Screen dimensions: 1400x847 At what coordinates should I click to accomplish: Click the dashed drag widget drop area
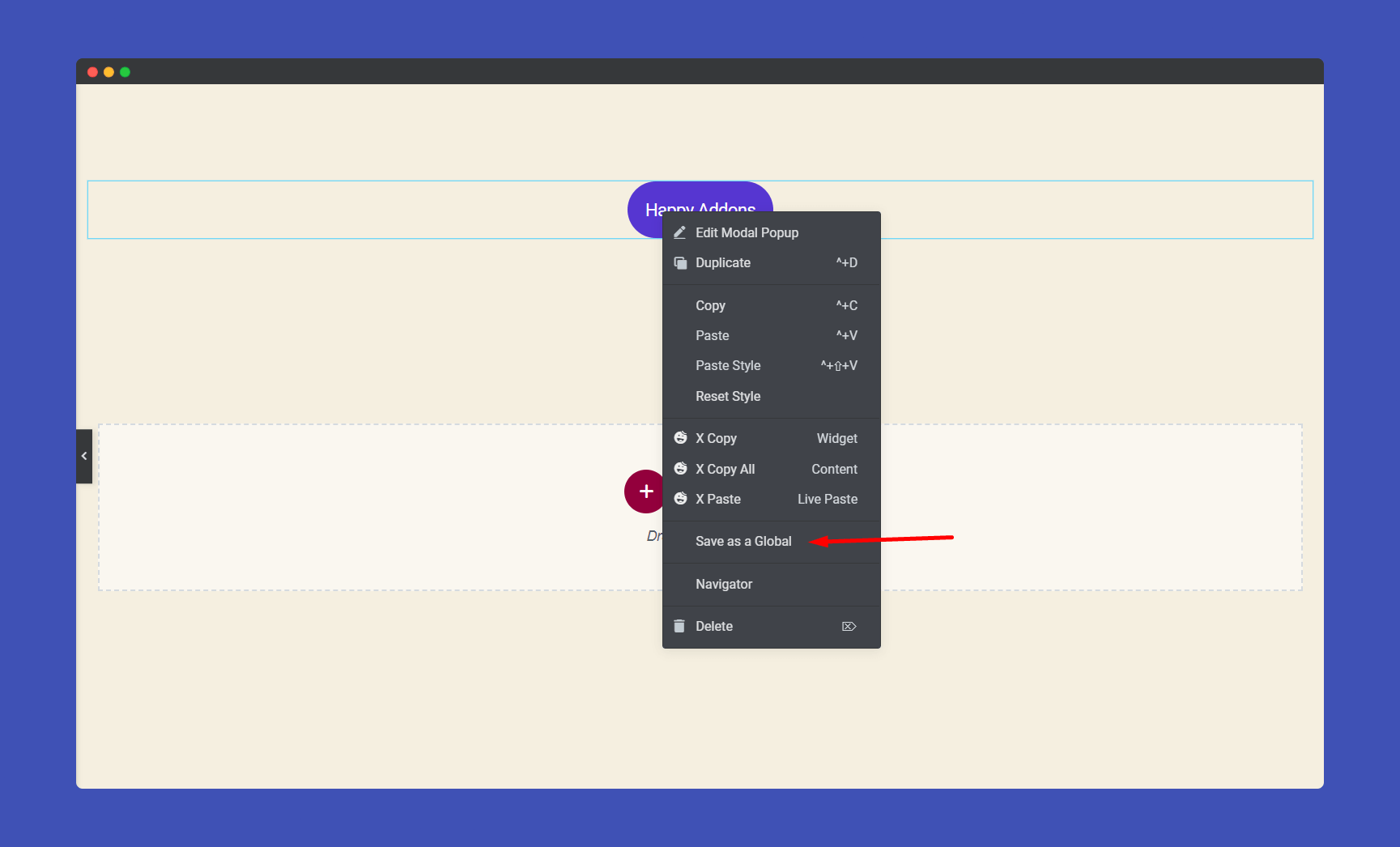point(324,508)
